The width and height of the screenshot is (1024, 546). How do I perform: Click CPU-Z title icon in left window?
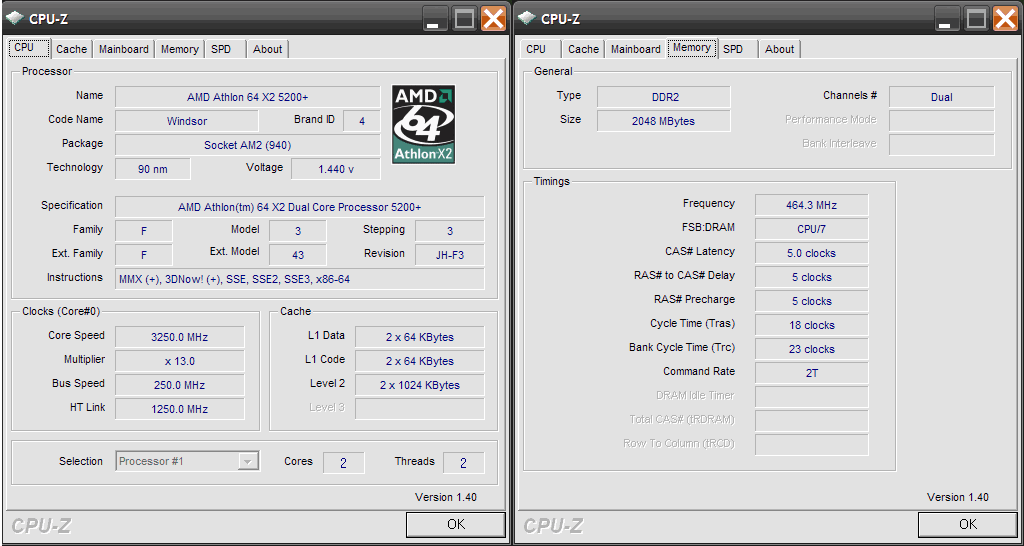tap(15, 18)
